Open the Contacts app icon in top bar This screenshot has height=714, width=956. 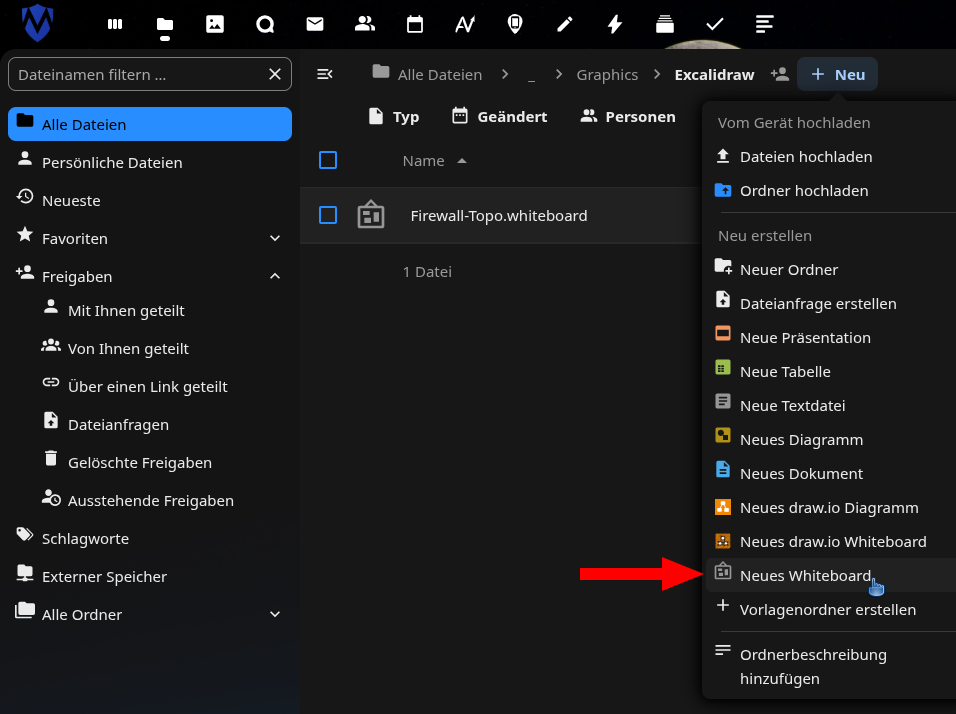coord(365,24)
